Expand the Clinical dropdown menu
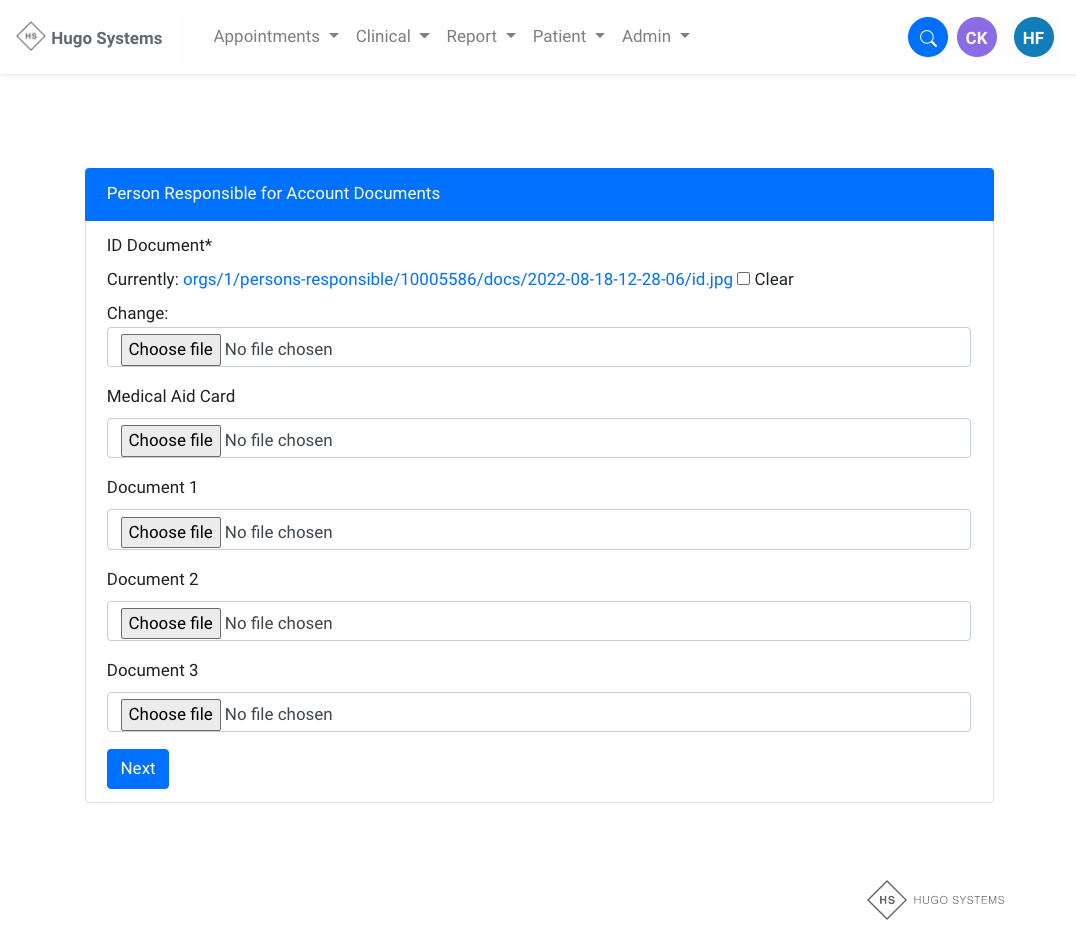Viewport: 1076px width, 939px height. (x=392, y=36)
